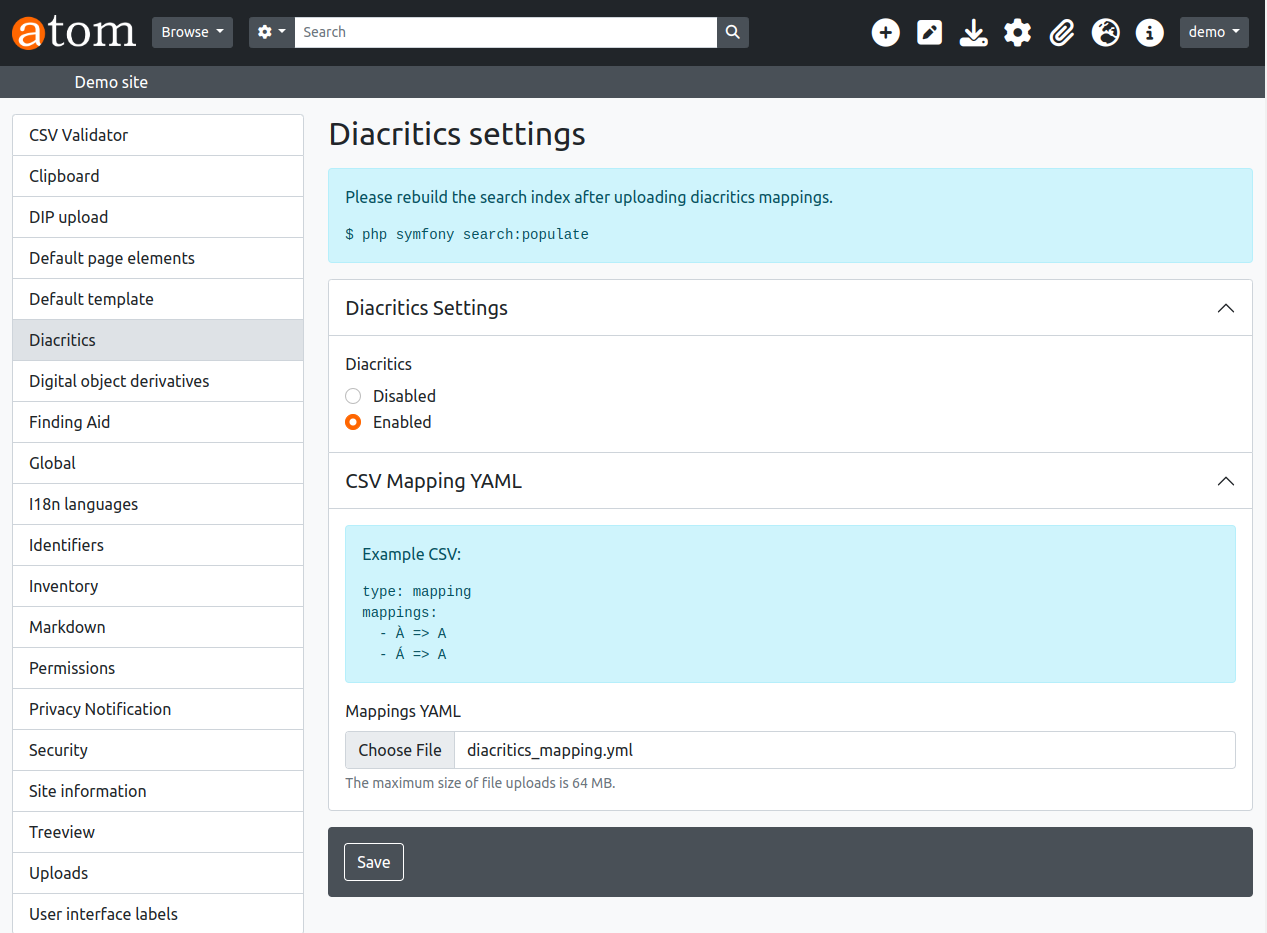Click the Save button
This screenshot has height=933, width=1267.
point(373,862)
